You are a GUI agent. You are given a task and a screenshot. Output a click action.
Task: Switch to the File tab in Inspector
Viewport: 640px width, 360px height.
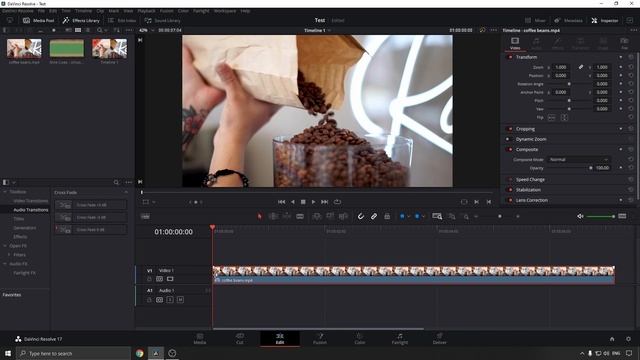[x=624, y=43]
